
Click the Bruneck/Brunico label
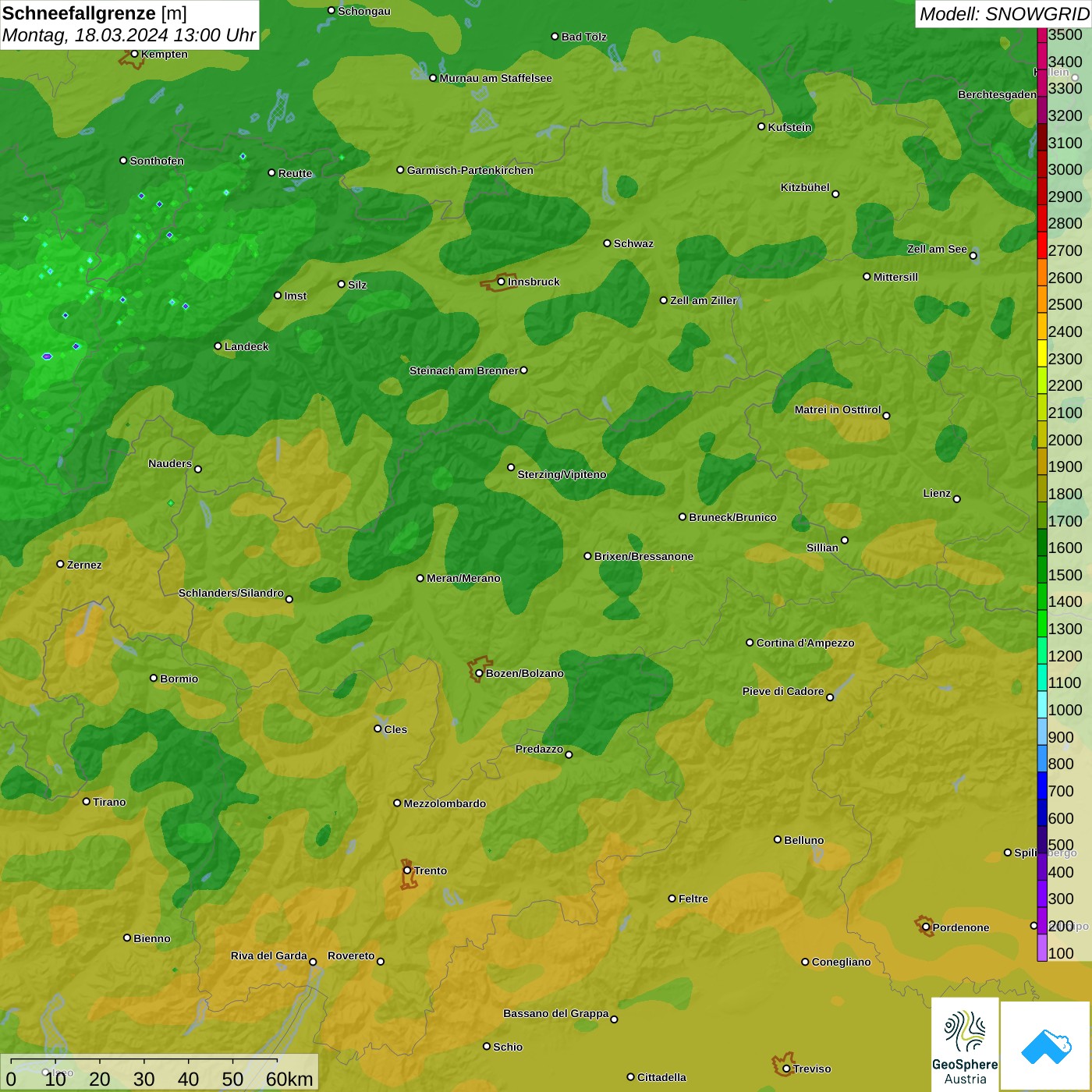pos(732,517)
